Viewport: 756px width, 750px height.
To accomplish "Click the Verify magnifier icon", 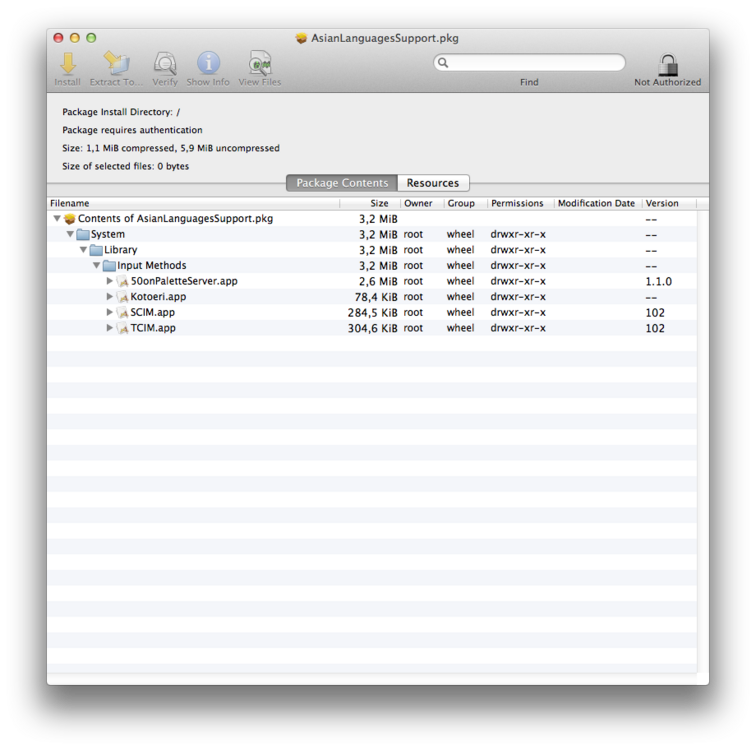I will [x=165, y=64].
